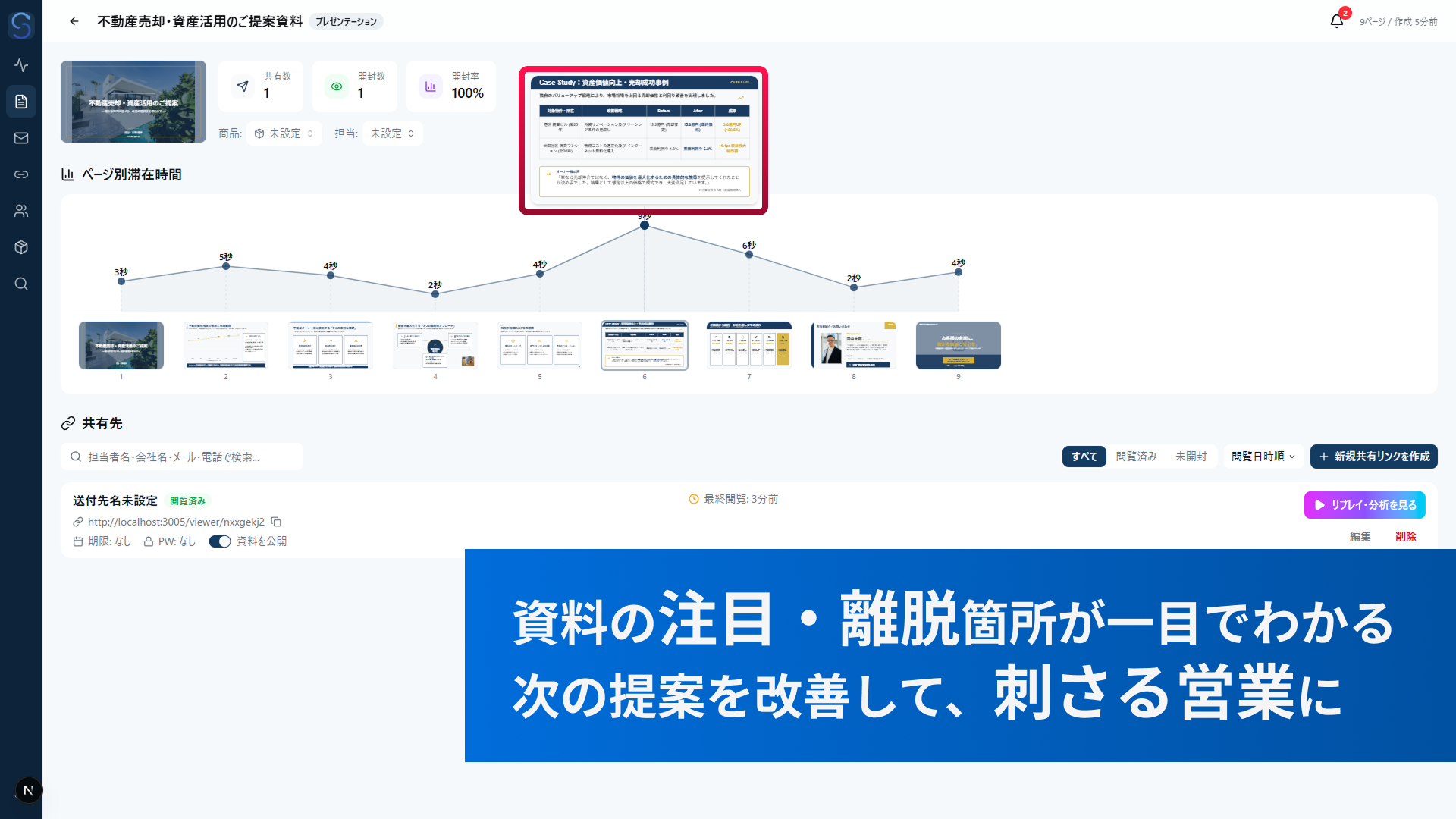Copy the viewer URL with copy icon
1456x819 pixels.
(277, 522)
